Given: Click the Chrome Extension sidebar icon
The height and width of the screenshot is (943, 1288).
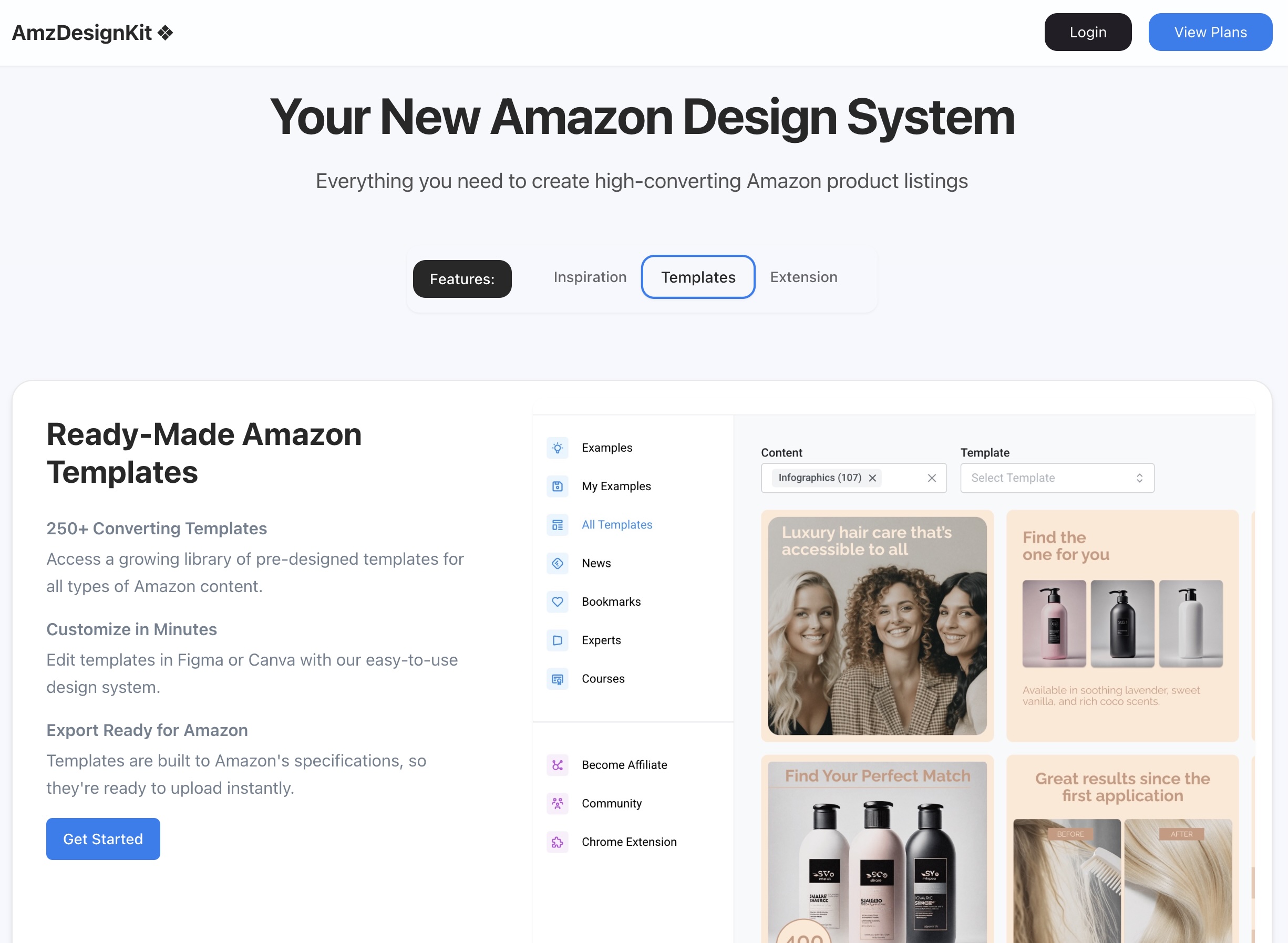Looking at the screenshot, I should (557, 841).
